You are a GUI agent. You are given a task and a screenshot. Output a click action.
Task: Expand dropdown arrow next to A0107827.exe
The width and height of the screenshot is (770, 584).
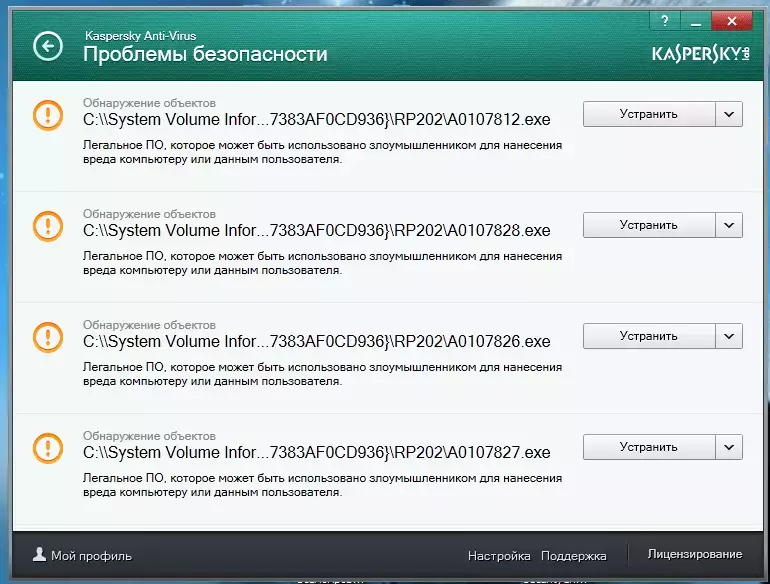tap(729, 447)
